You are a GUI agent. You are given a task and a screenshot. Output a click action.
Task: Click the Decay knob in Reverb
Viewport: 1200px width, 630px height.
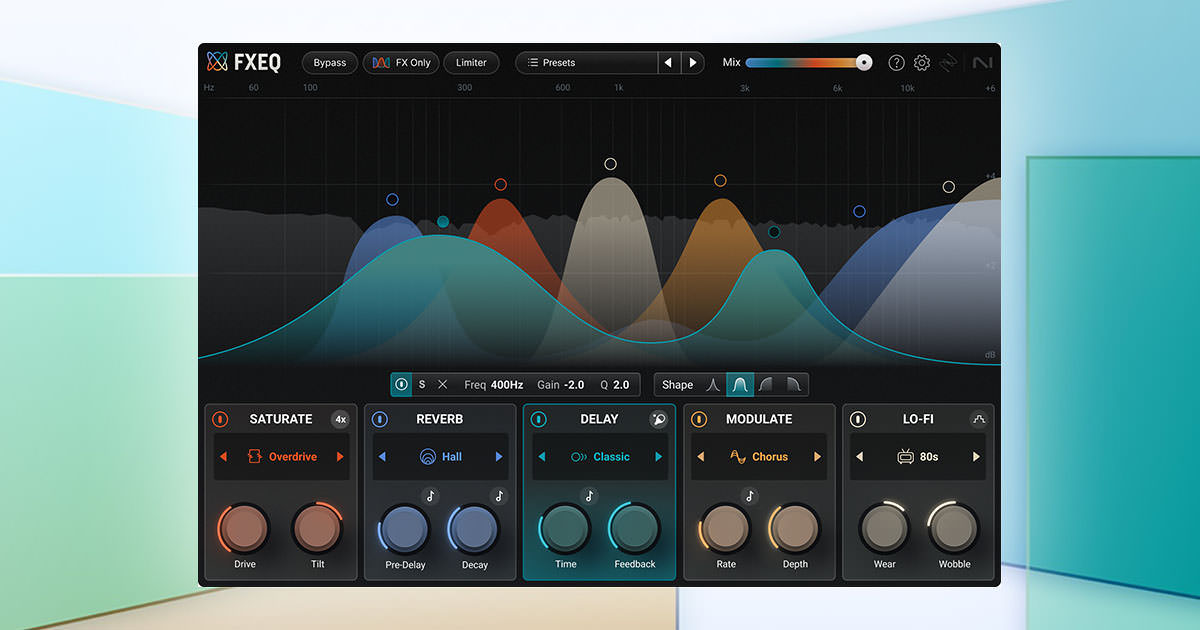coord(474,529)
